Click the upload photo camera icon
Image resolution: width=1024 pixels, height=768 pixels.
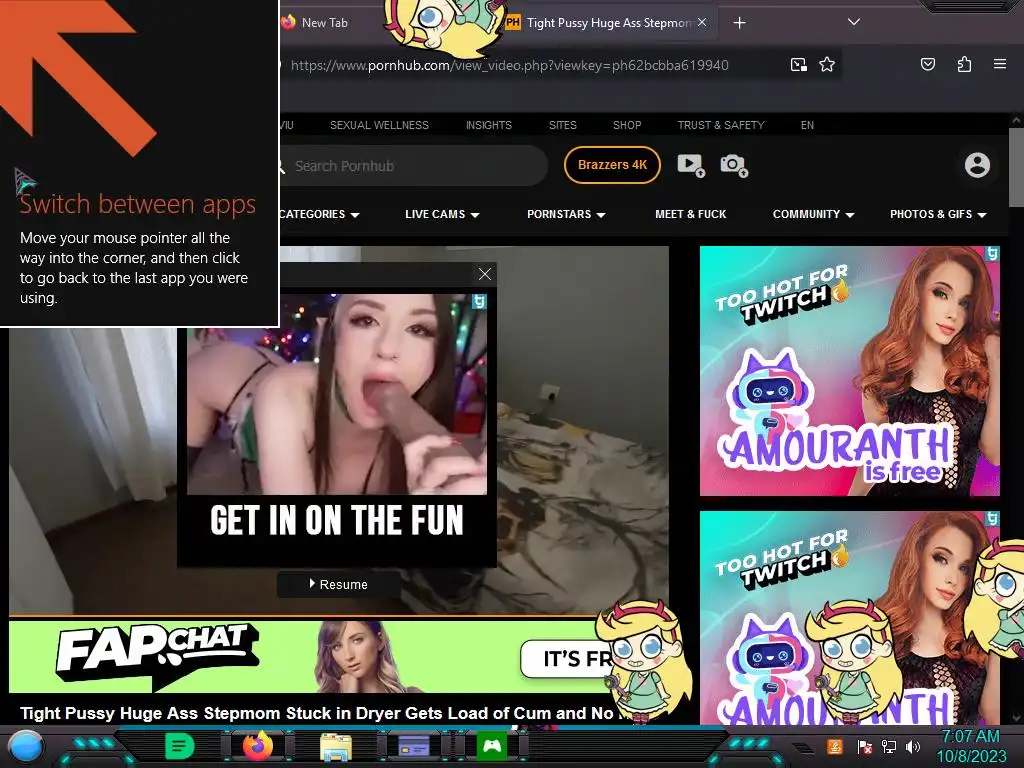point(733,165)
